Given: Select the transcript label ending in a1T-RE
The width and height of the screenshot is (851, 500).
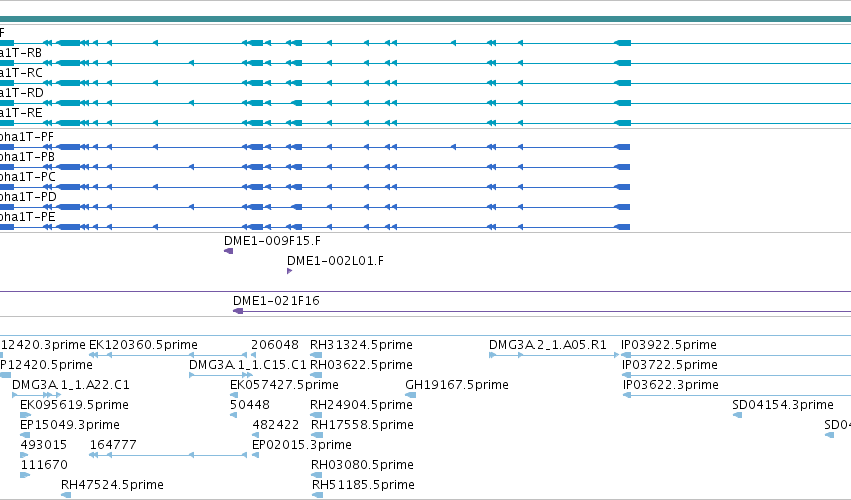Looking at the screenshot, I should [21, 113].
